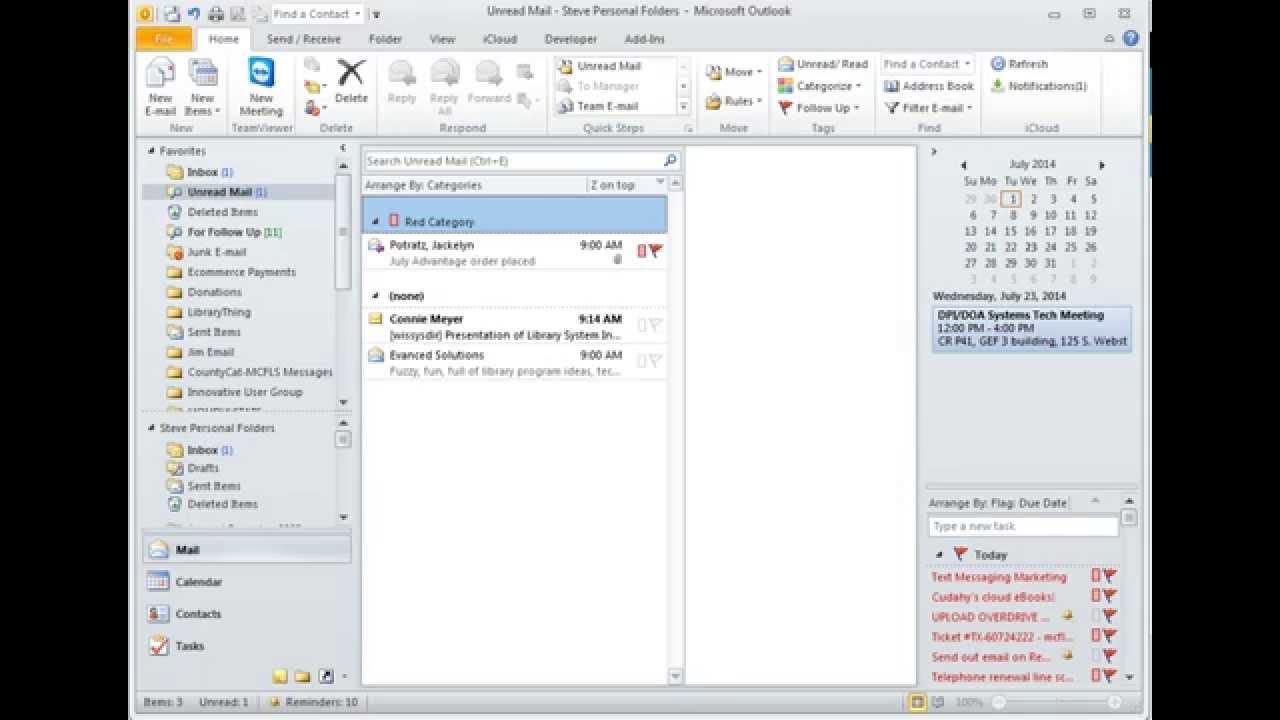This screenshot has width=1280, height=720.
Task: Expand the Quick Steps gallery
Action: point(684,106)
